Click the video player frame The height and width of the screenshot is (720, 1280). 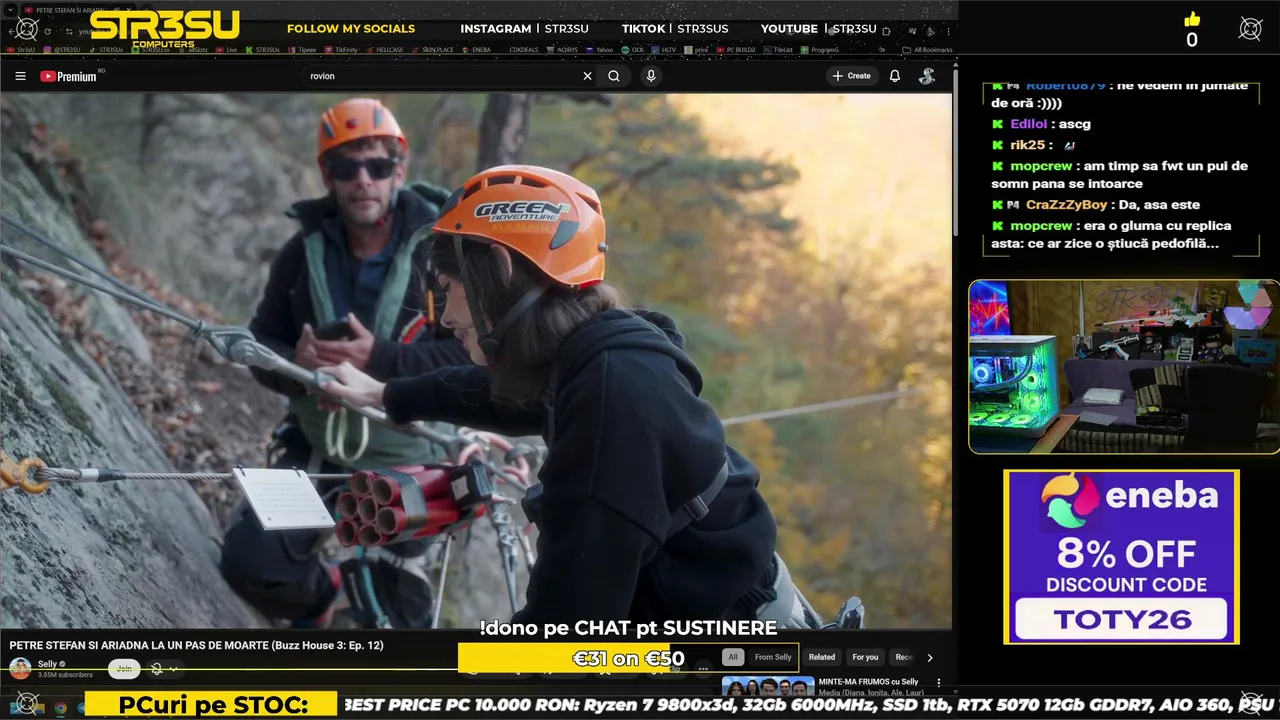[476, 360]
